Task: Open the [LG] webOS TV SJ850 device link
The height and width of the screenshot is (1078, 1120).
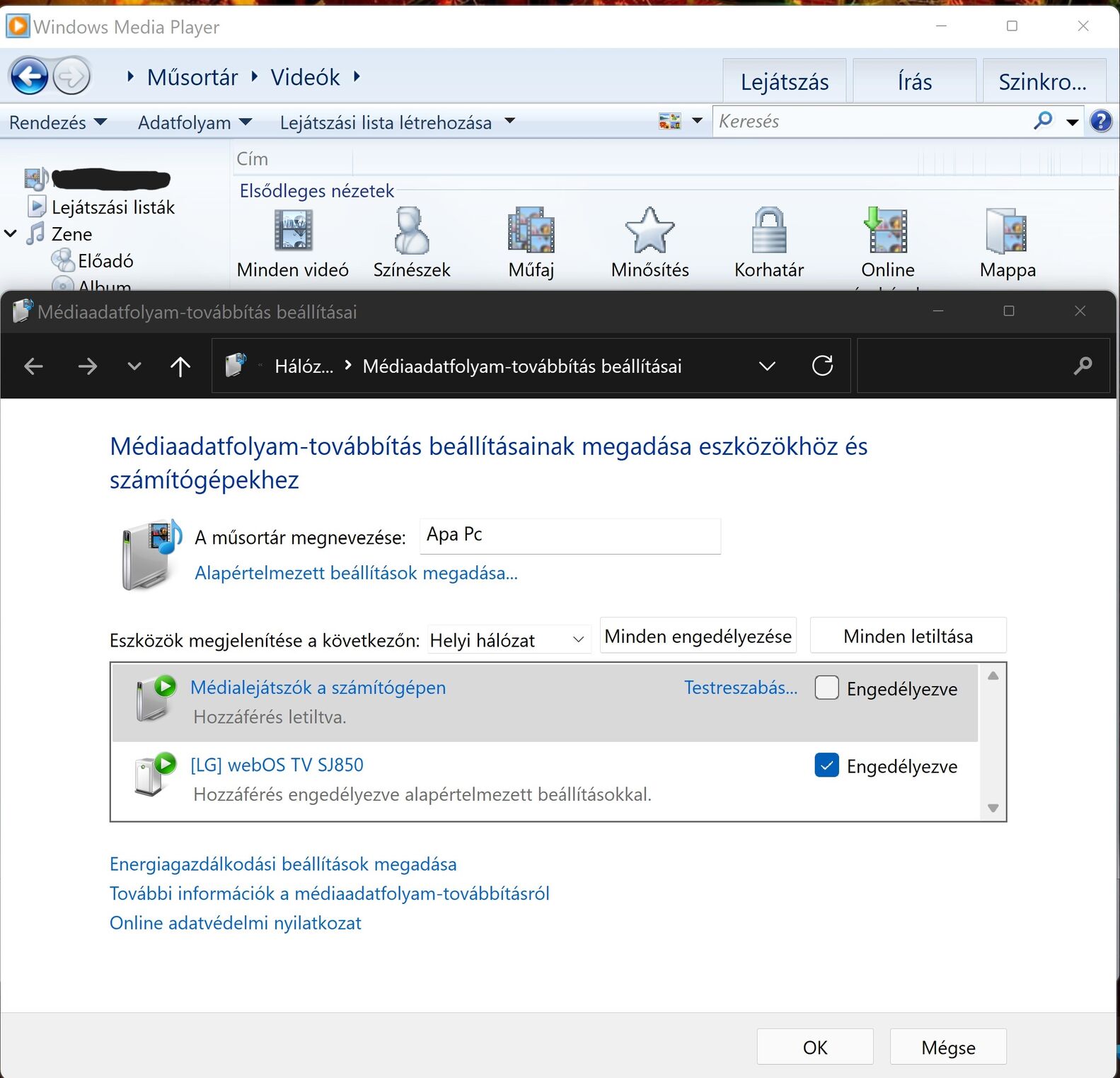Action: point(277,765)
